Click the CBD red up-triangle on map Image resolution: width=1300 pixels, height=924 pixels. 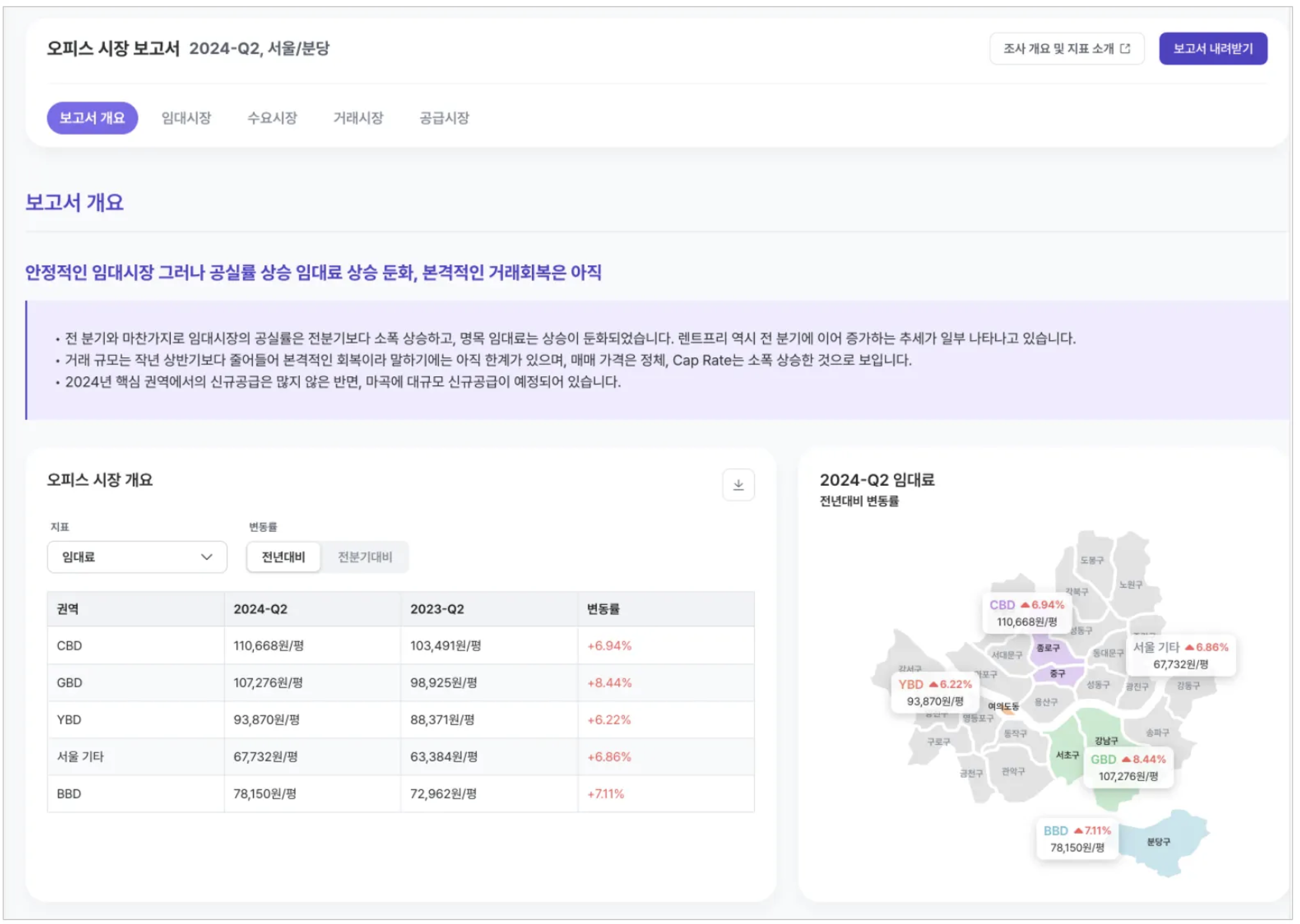(x=1025, y=605)
